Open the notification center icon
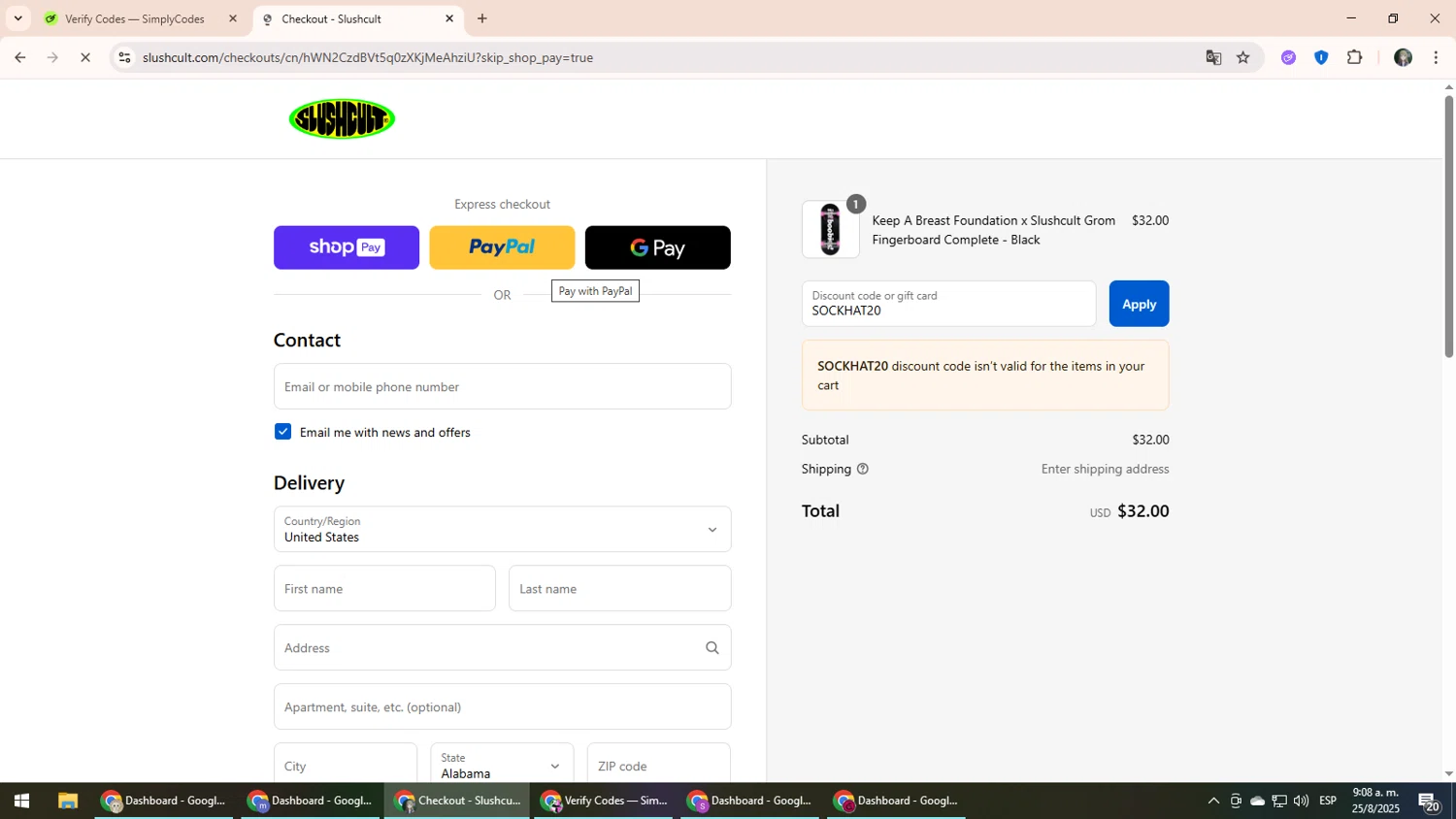Viewport: 1456px width, 819px height. point(1429,801)
